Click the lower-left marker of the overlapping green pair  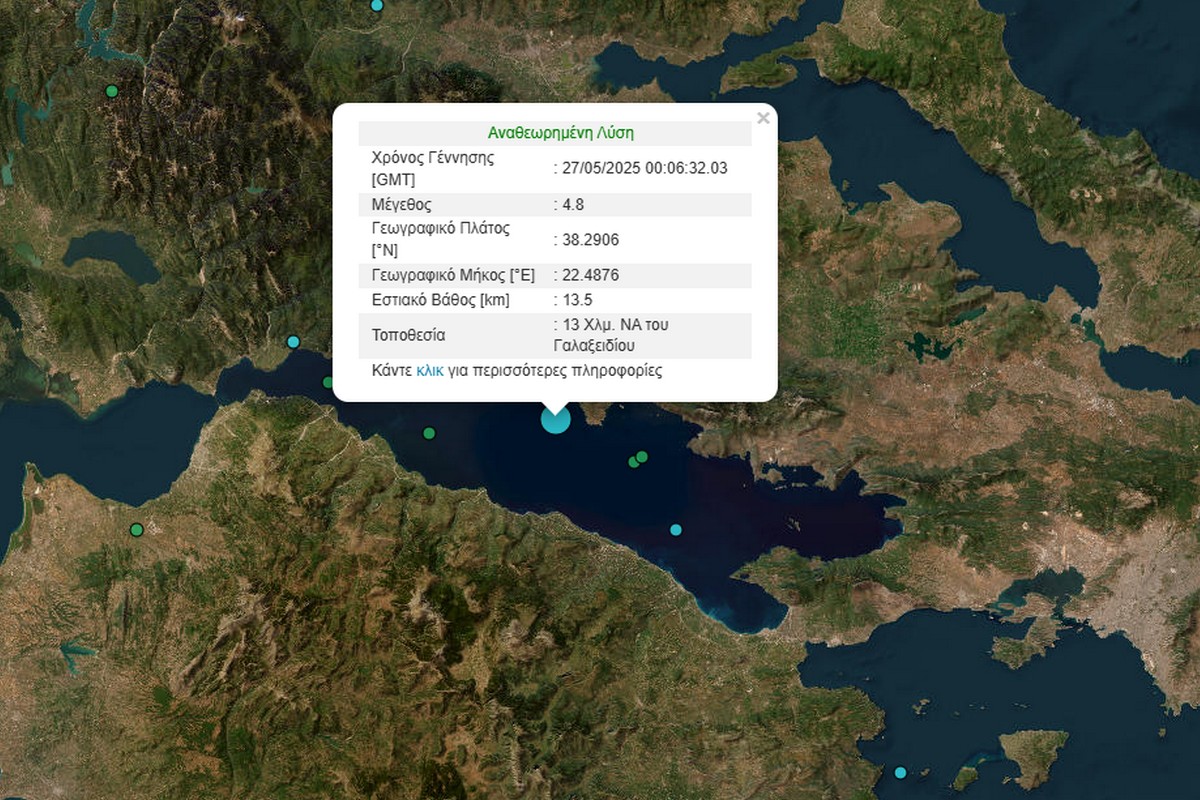point(633,462)
